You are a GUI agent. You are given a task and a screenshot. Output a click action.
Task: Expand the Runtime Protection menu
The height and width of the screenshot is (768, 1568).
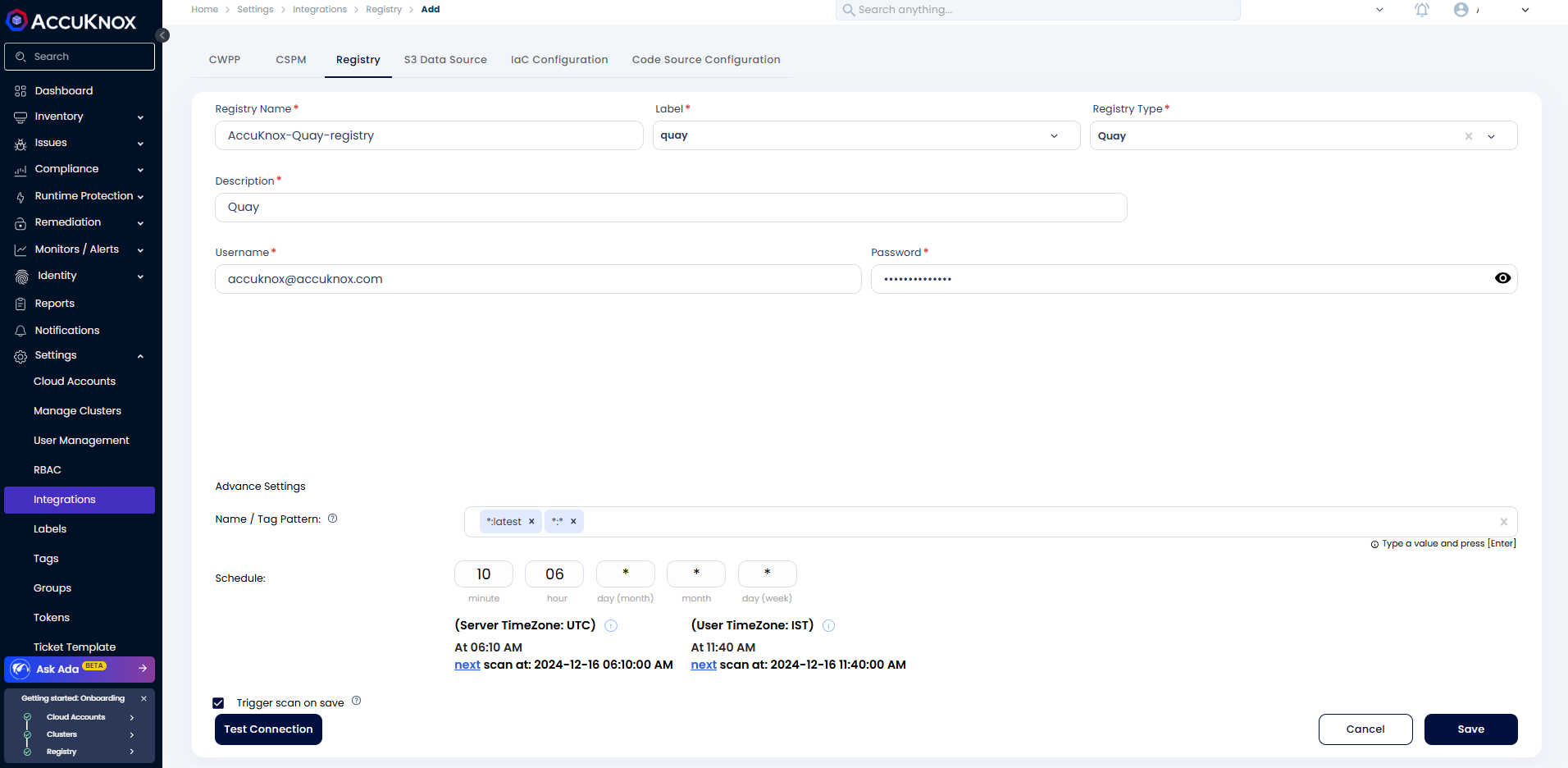tap(140, 197)
